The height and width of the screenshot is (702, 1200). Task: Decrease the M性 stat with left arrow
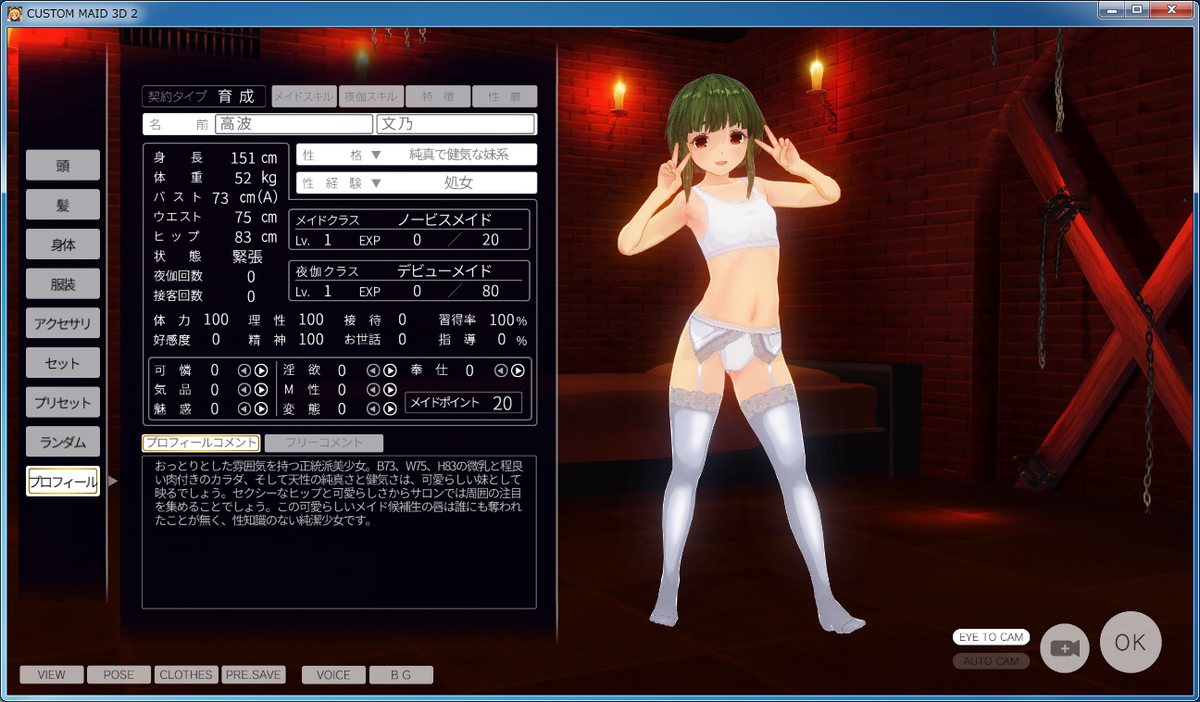tap(373, 389)
